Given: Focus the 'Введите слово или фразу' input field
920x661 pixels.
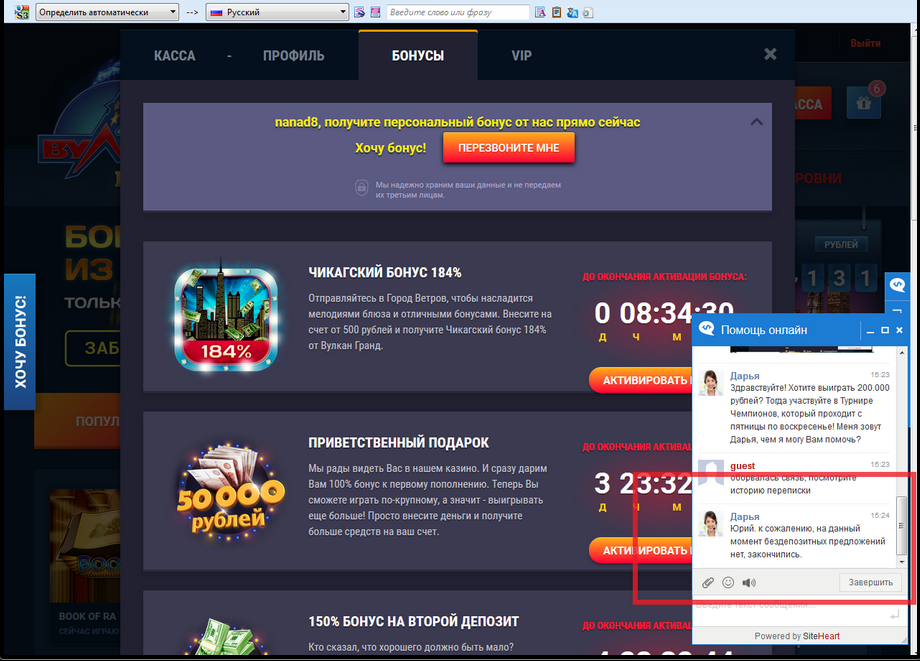Looking at the screenshot, I should 458,12.
